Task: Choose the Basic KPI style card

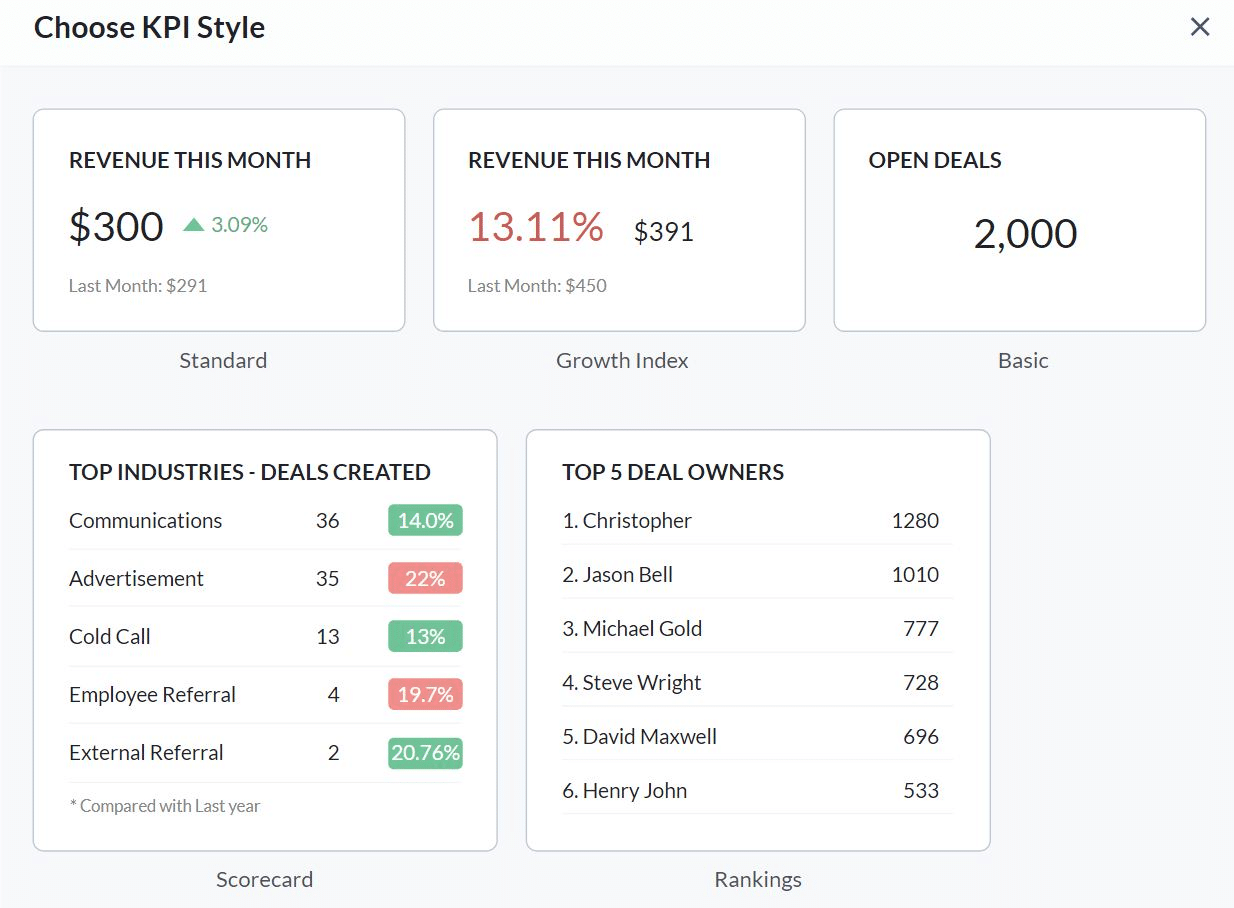Action: [1018, 220]
